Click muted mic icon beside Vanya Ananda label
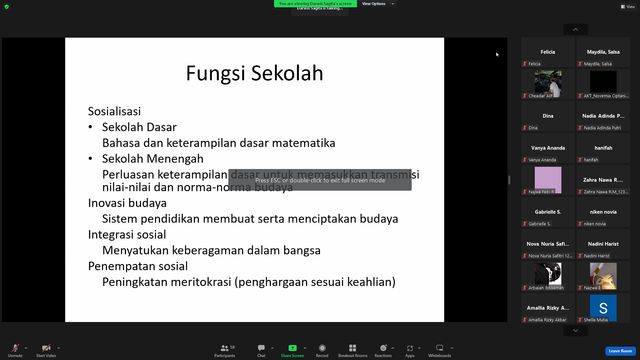The height and width of the screenshot is (360, 640). coord(525,160)
